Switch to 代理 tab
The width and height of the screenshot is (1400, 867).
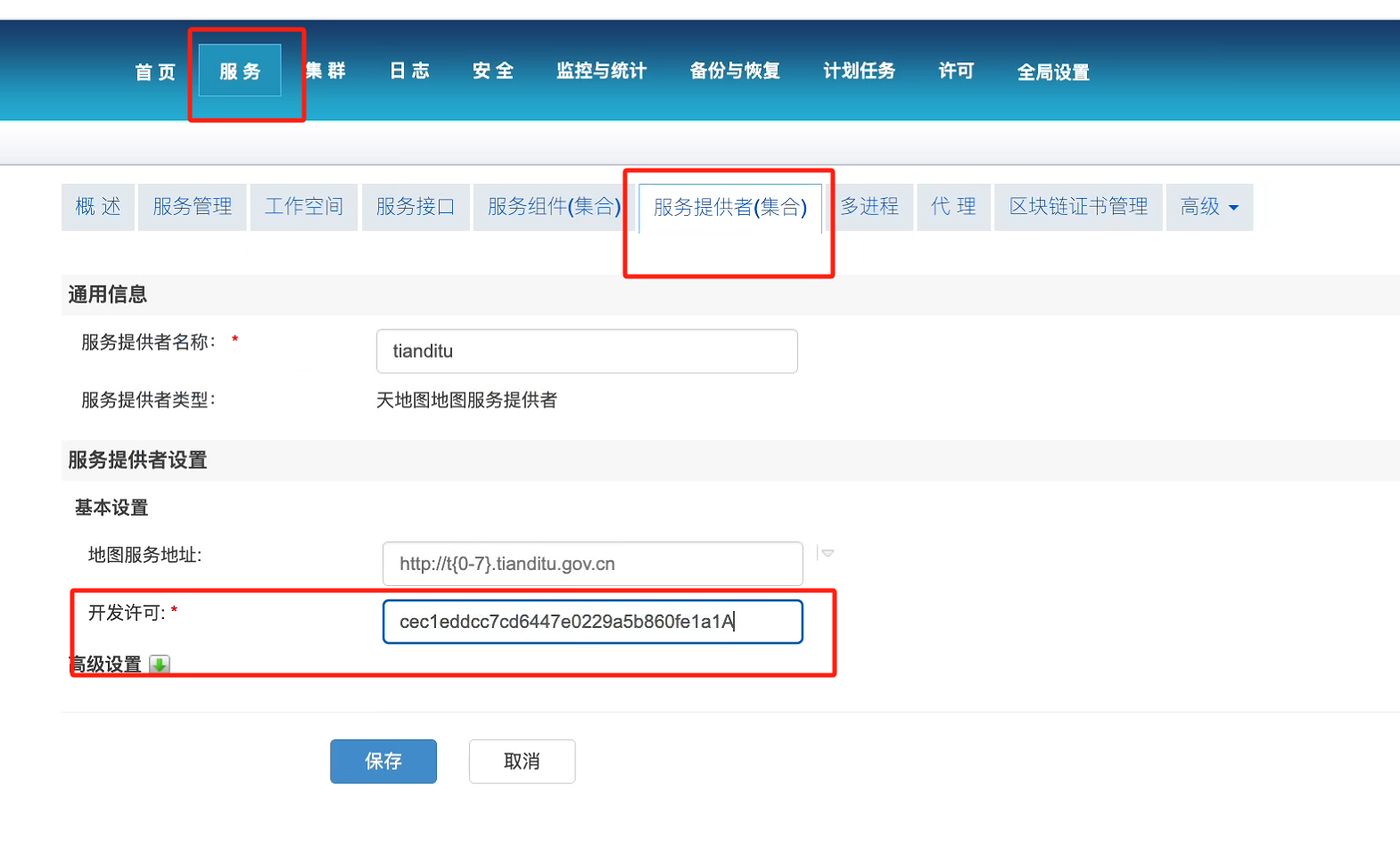pyautogui.click(x=953, y=207)
